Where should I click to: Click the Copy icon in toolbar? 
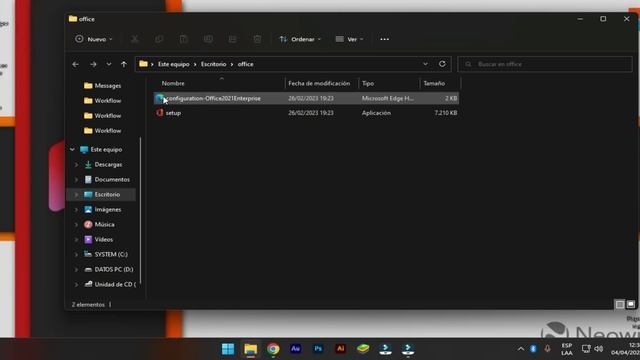coord(159,39)
